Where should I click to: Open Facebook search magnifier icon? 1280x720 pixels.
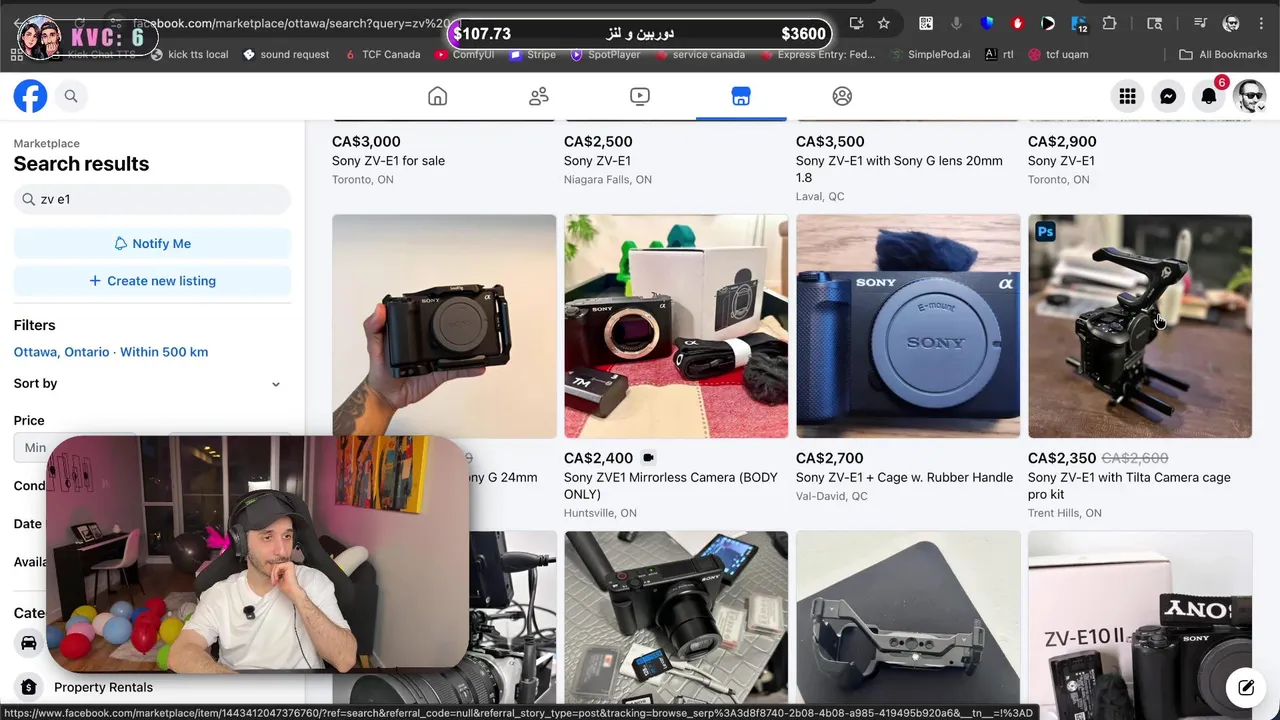point(71,96)
